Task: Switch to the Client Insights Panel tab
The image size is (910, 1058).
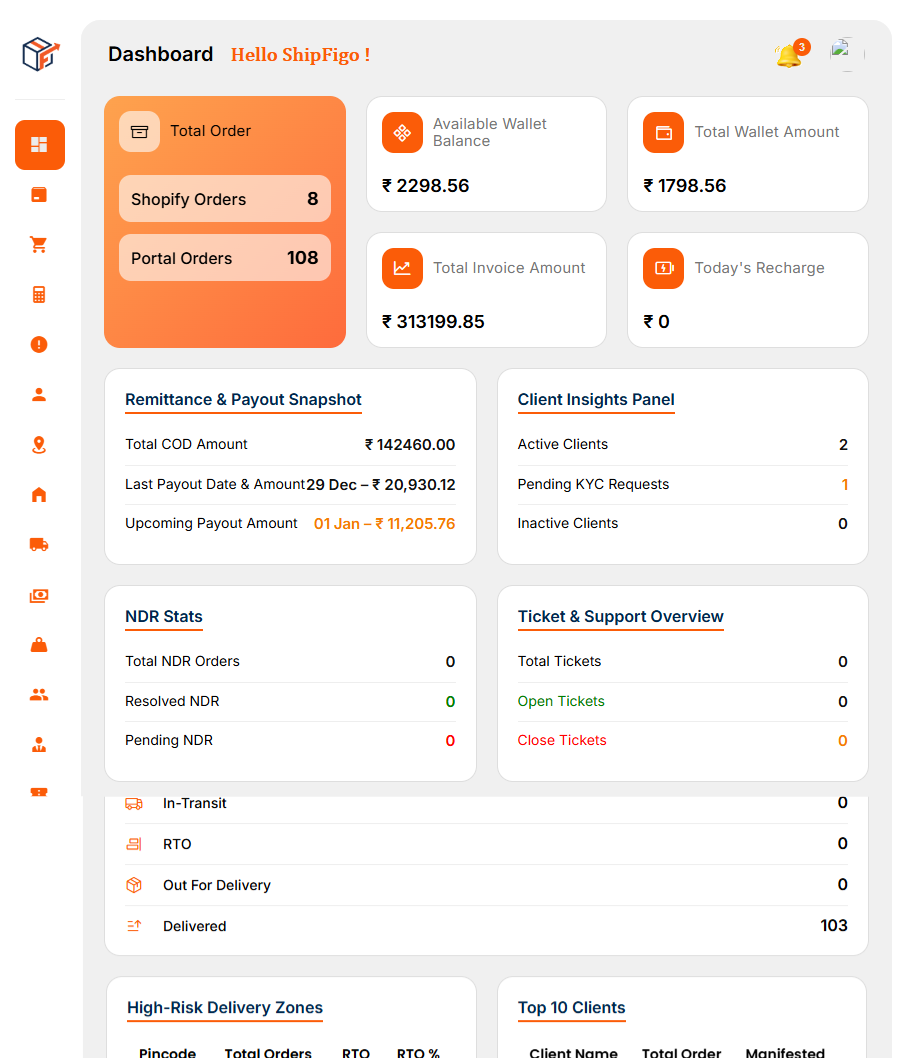Action: coord(596,400)
